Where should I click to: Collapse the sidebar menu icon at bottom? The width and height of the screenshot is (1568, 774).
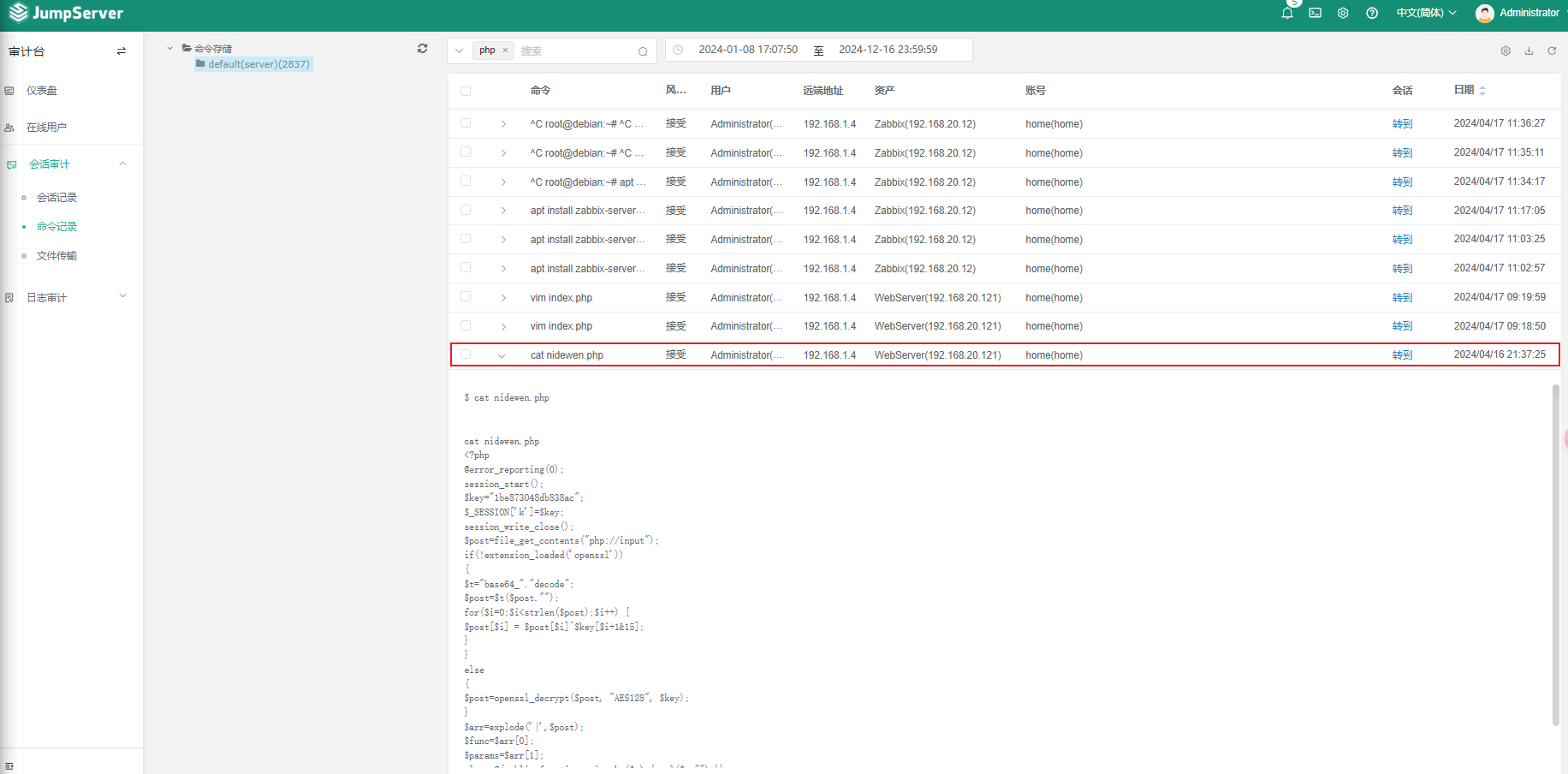(9, 766)
